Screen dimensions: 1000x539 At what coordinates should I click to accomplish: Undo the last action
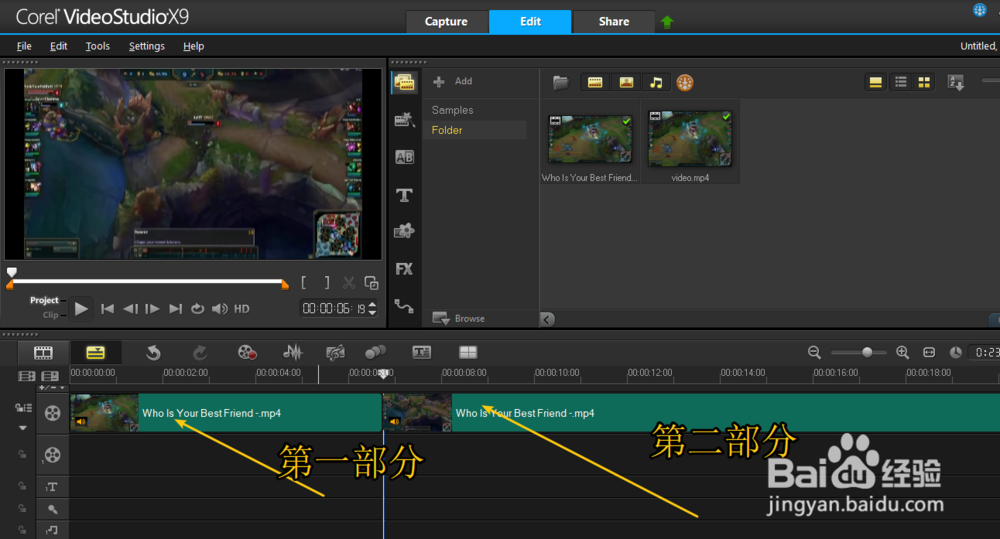pyautogui.click(x=153, y=352)
